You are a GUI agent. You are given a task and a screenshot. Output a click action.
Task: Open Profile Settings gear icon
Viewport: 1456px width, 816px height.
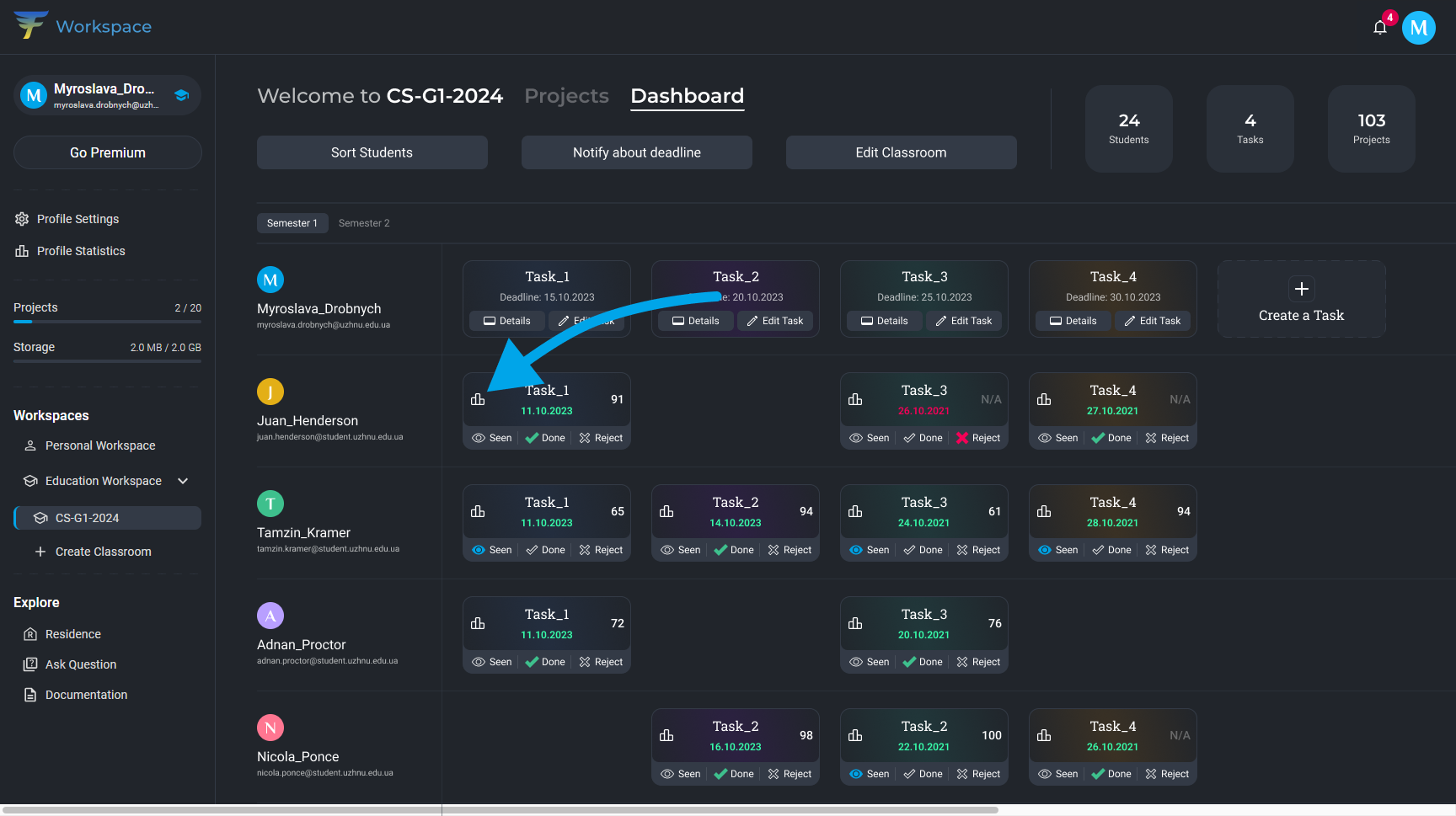[x=22, y=219]
